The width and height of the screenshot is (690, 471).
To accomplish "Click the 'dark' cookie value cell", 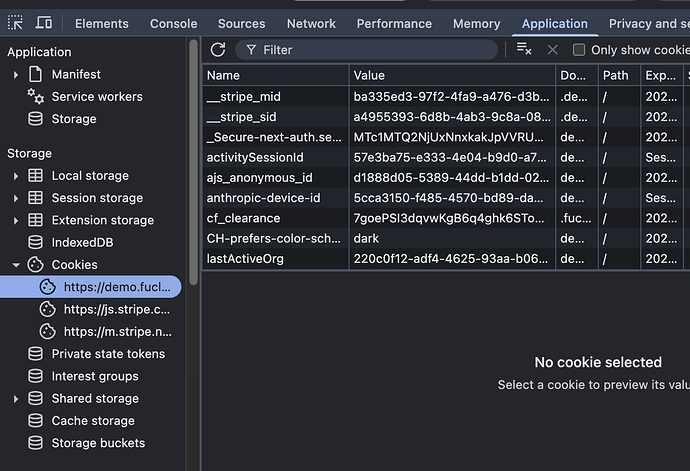I will [x=452, y=238].
